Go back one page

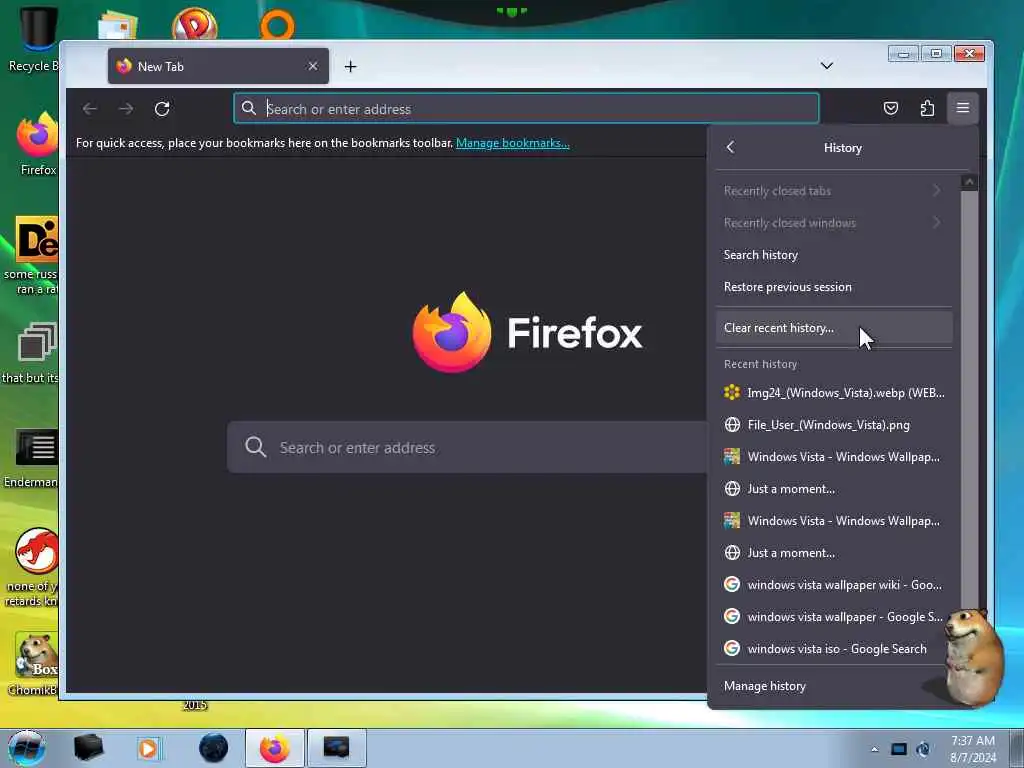(x=90, y=108)
